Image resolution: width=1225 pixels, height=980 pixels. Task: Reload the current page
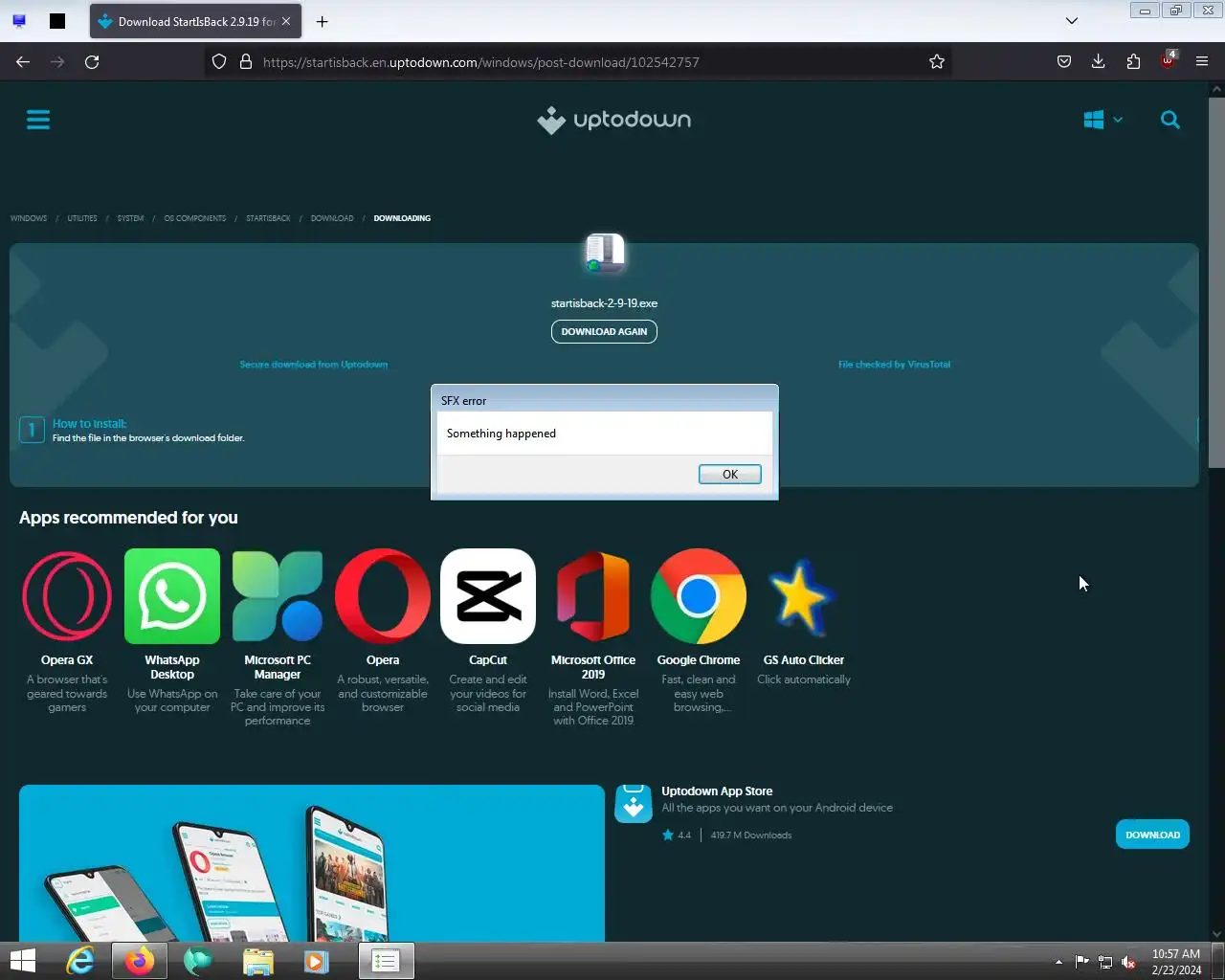coord(92,61)
